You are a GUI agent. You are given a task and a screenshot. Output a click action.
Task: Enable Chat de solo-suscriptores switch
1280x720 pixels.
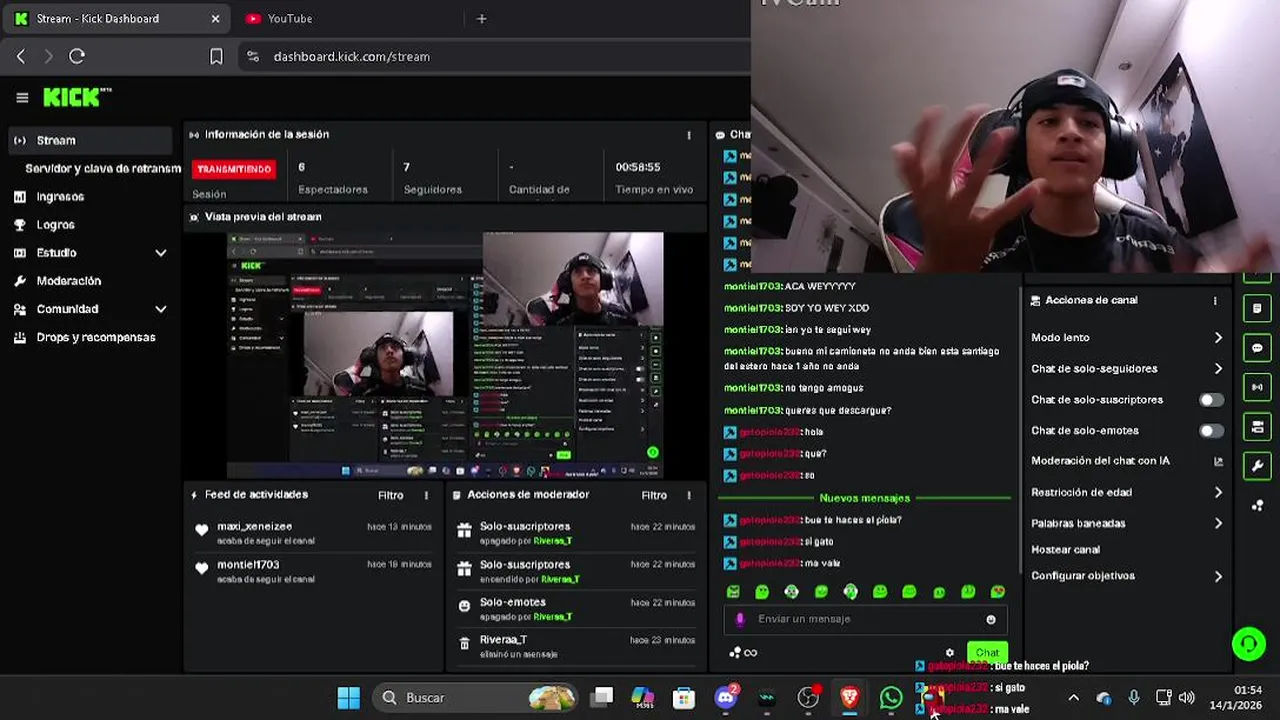coord(1211,400)
